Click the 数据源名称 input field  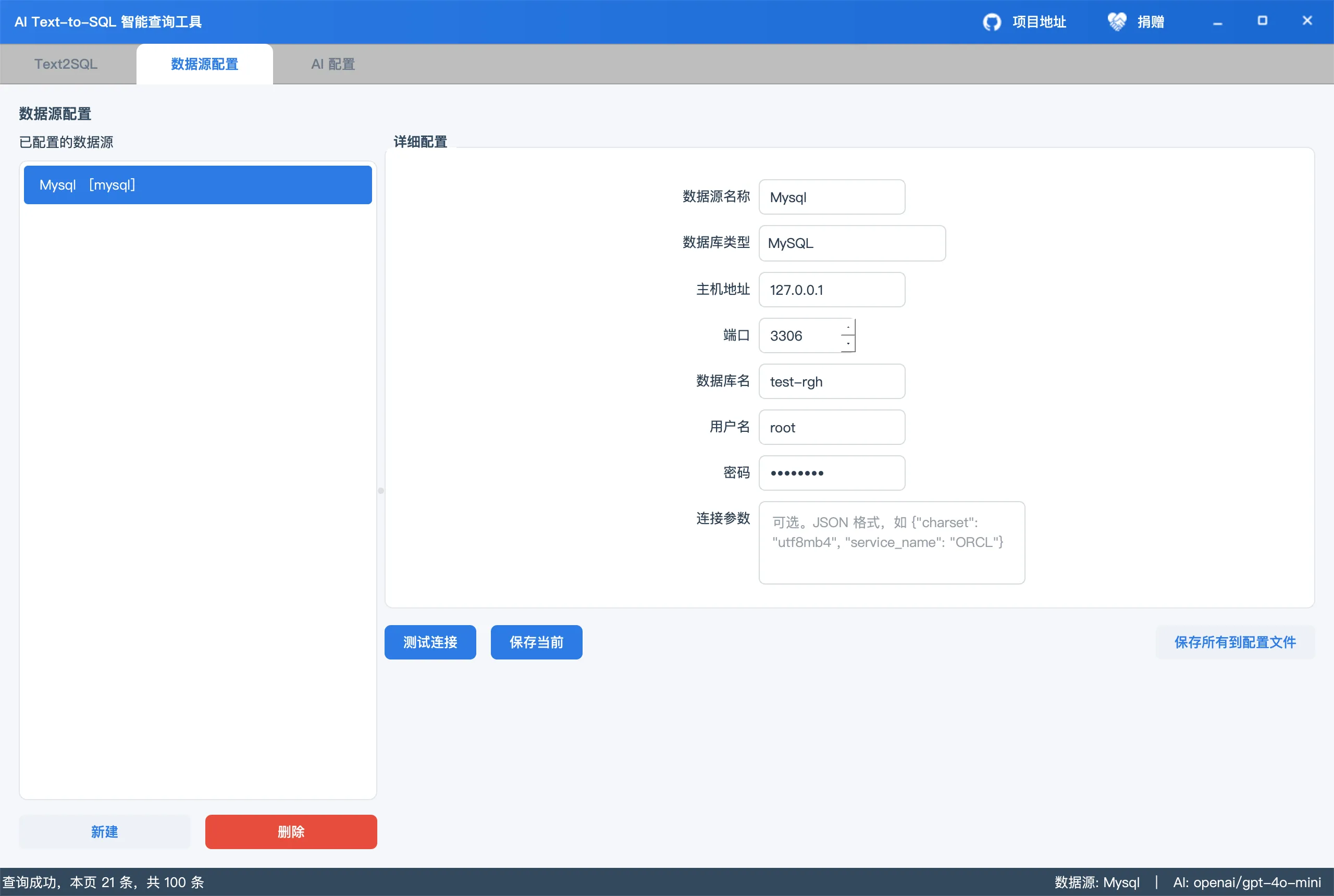(832, 197)
